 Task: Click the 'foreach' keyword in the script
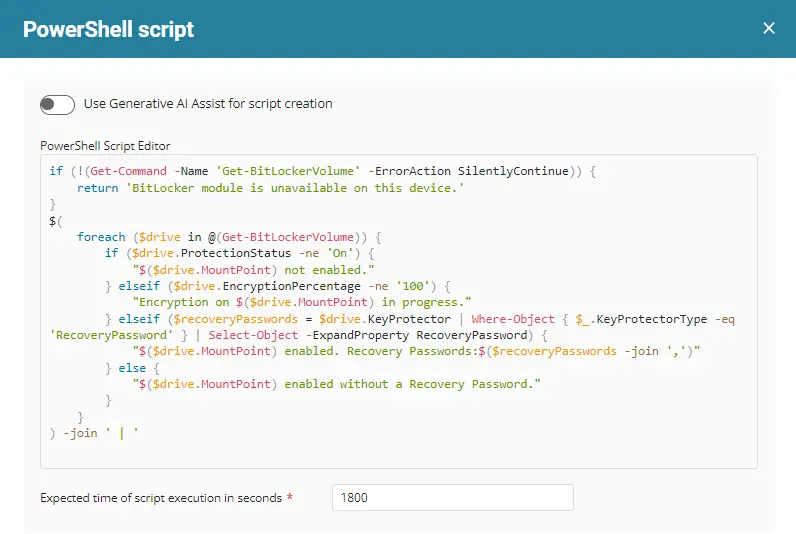101,237
